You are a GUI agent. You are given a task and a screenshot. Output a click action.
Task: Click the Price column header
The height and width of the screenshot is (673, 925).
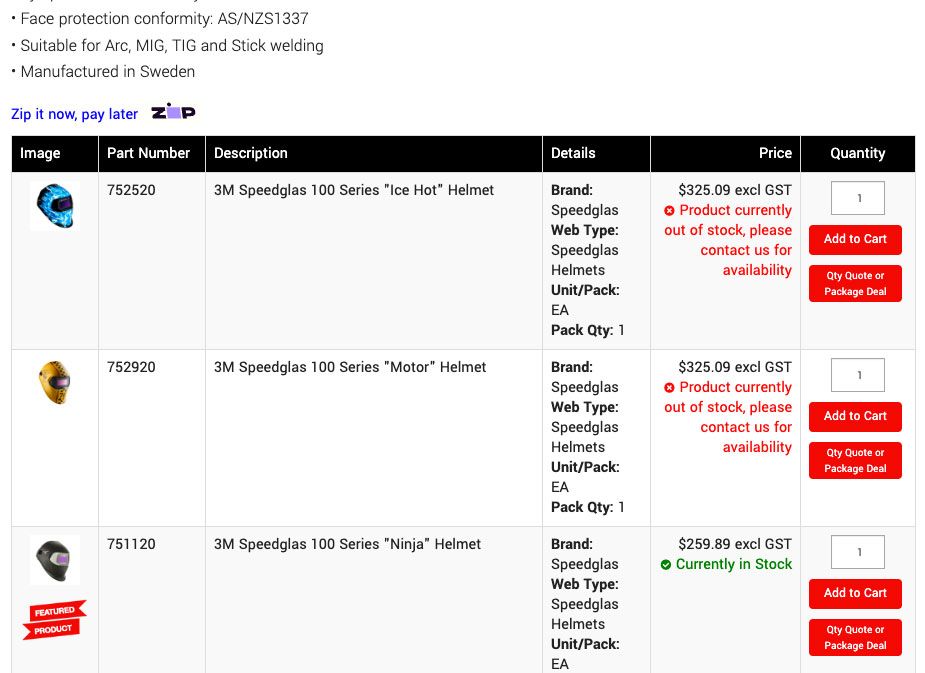775,153
